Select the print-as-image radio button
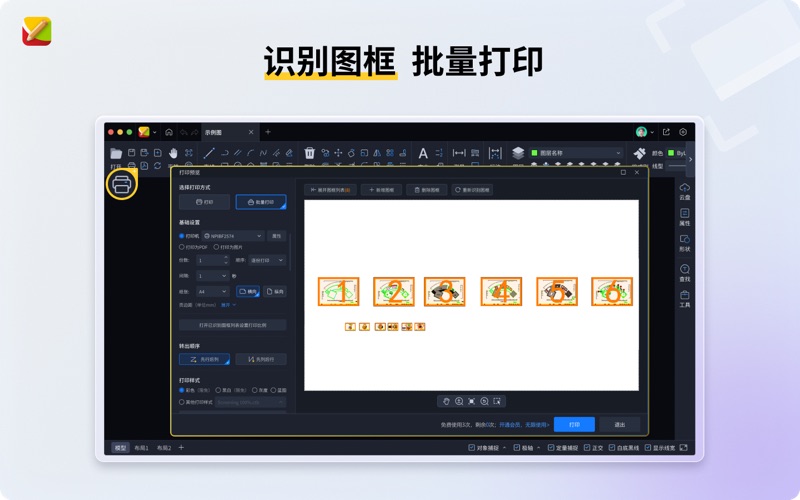Image resolution: width=800 pixels, height=500 pixels. (x=216, y=247)
